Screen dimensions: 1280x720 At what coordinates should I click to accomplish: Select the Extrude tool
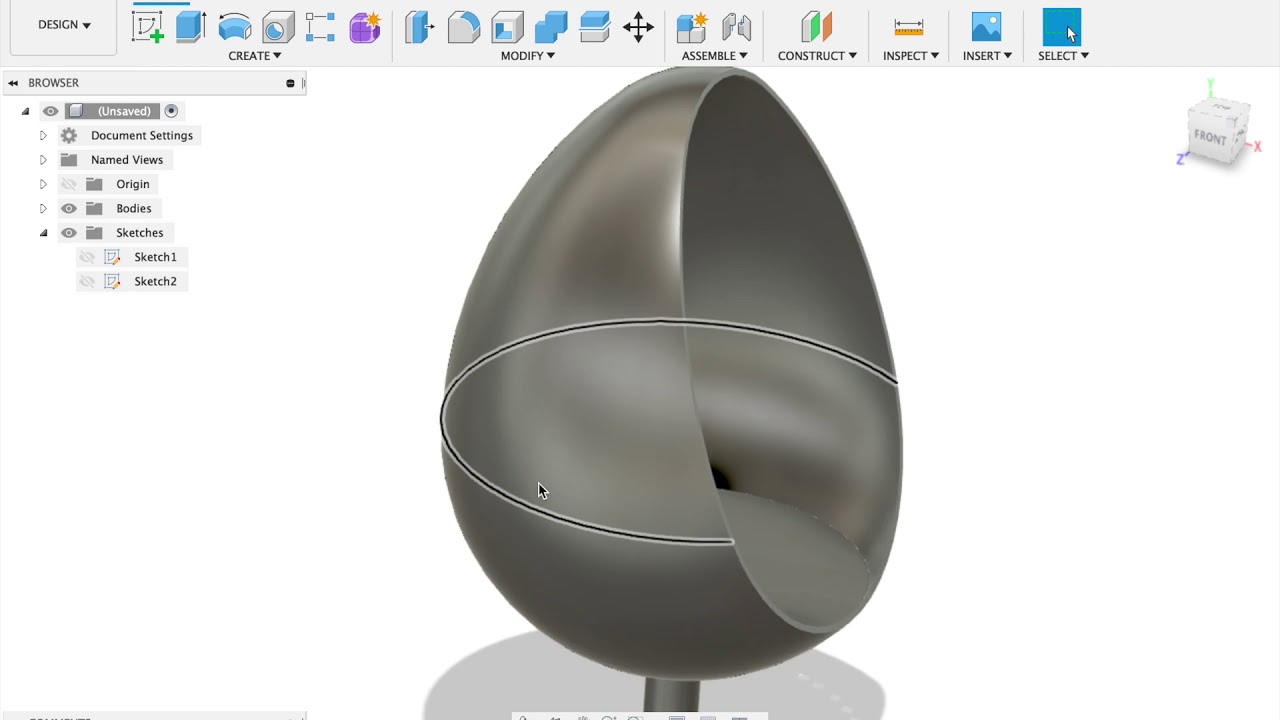[x=191, y=27]
